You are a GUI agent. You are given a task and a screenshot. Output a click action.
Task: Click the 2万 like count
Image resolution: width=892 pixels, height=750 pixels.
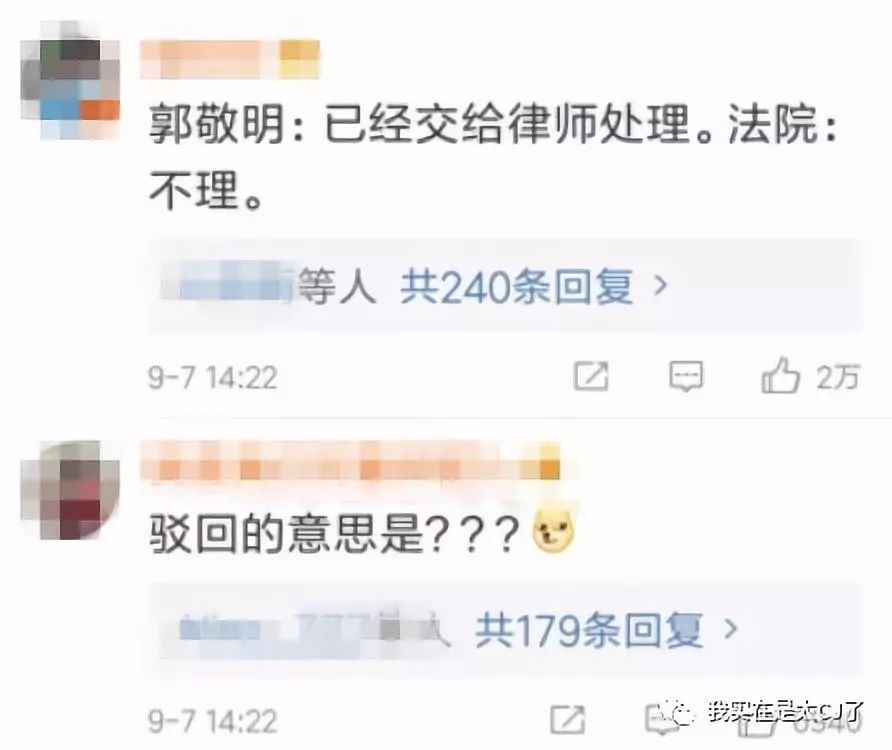(x=838, y=377)
